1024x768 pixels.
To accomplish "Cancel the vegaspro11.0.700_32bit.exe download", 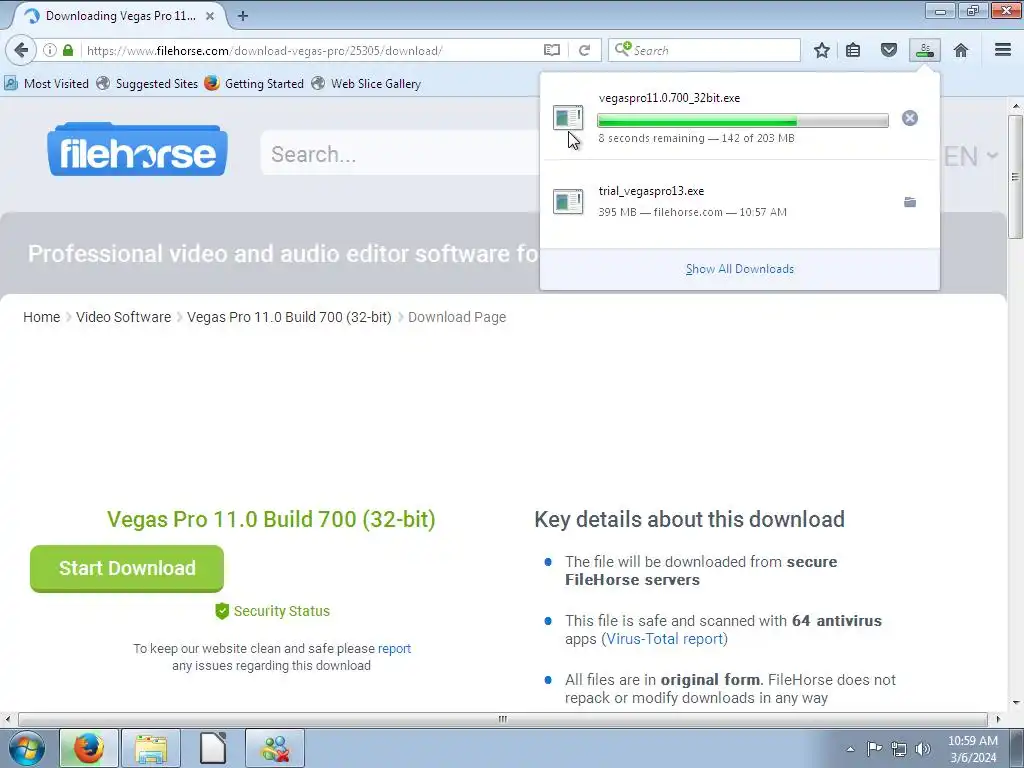I will click(910, 118).
